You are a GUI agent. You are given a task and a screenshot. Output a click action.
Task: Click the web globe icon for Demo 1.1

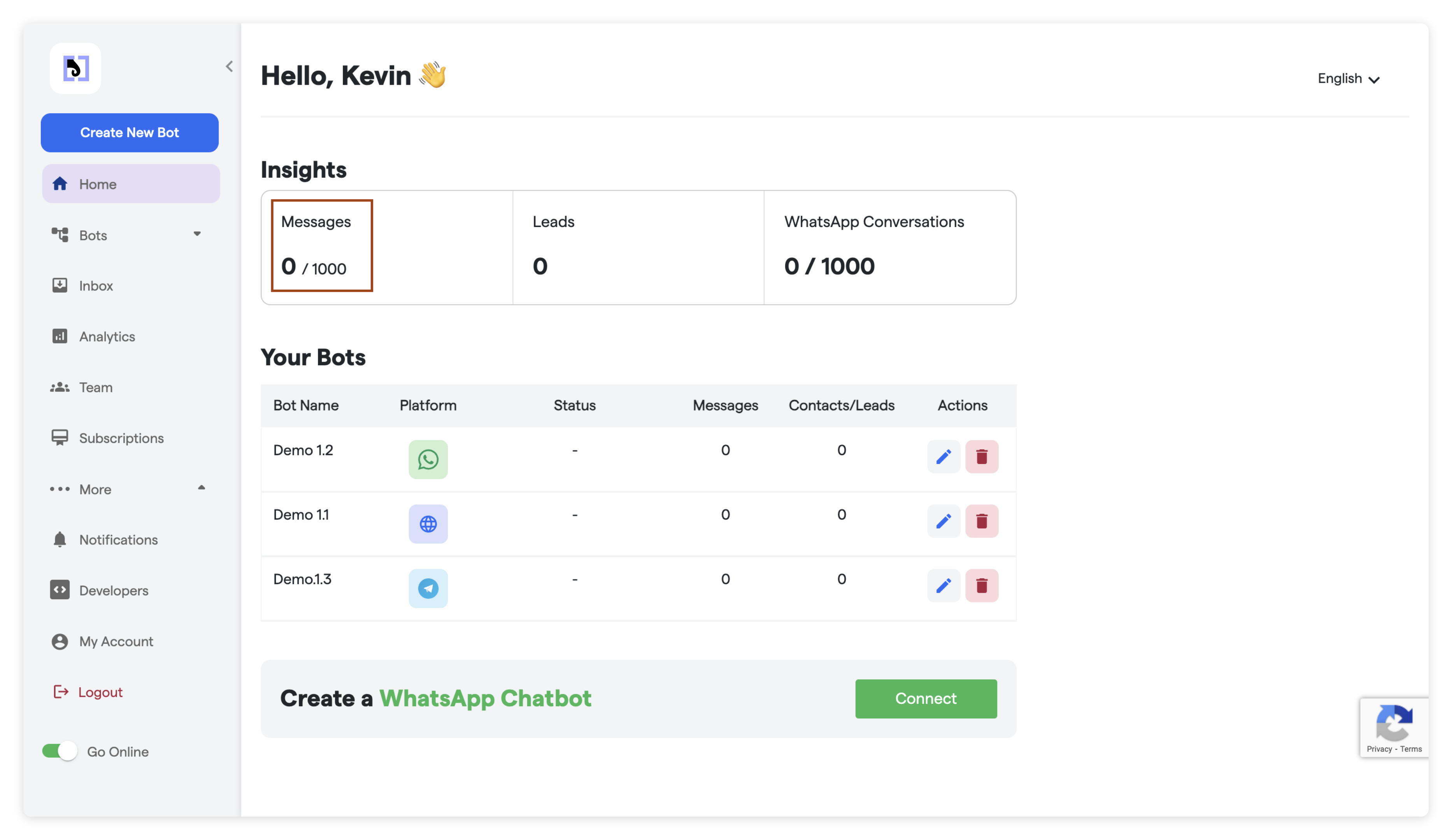428,523
